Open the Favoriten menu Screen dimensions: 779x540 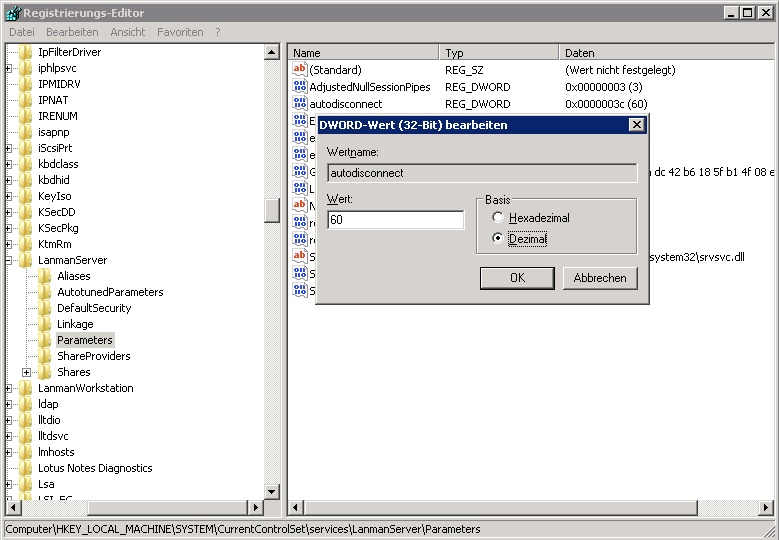click(180, 32)
